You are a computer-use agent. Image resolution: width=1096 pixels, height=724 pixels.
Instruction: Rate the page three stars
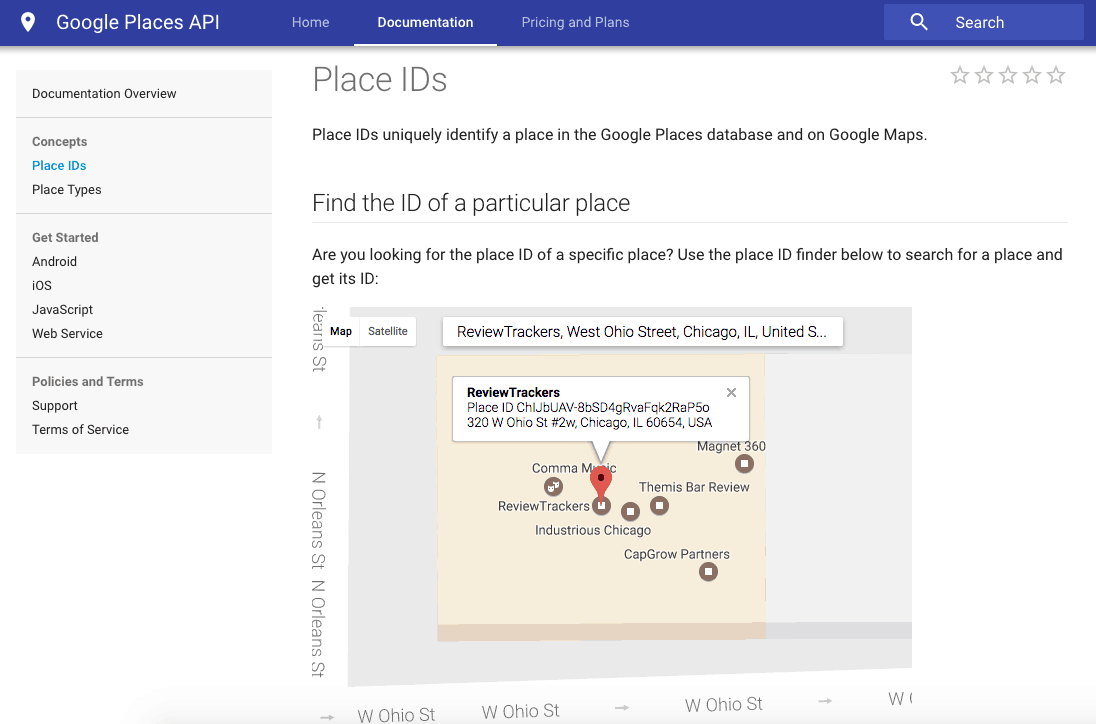1008,75
